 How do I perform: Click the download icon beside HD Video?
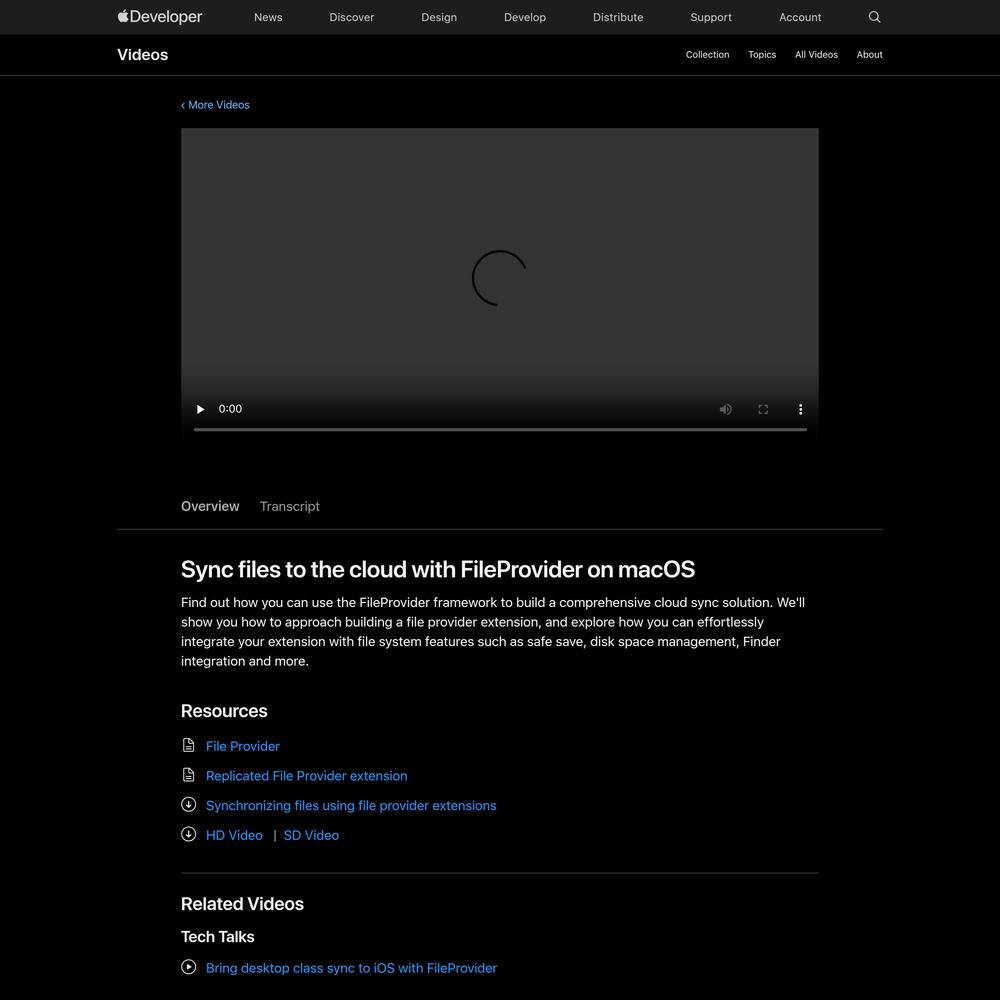tap(188, 834)
